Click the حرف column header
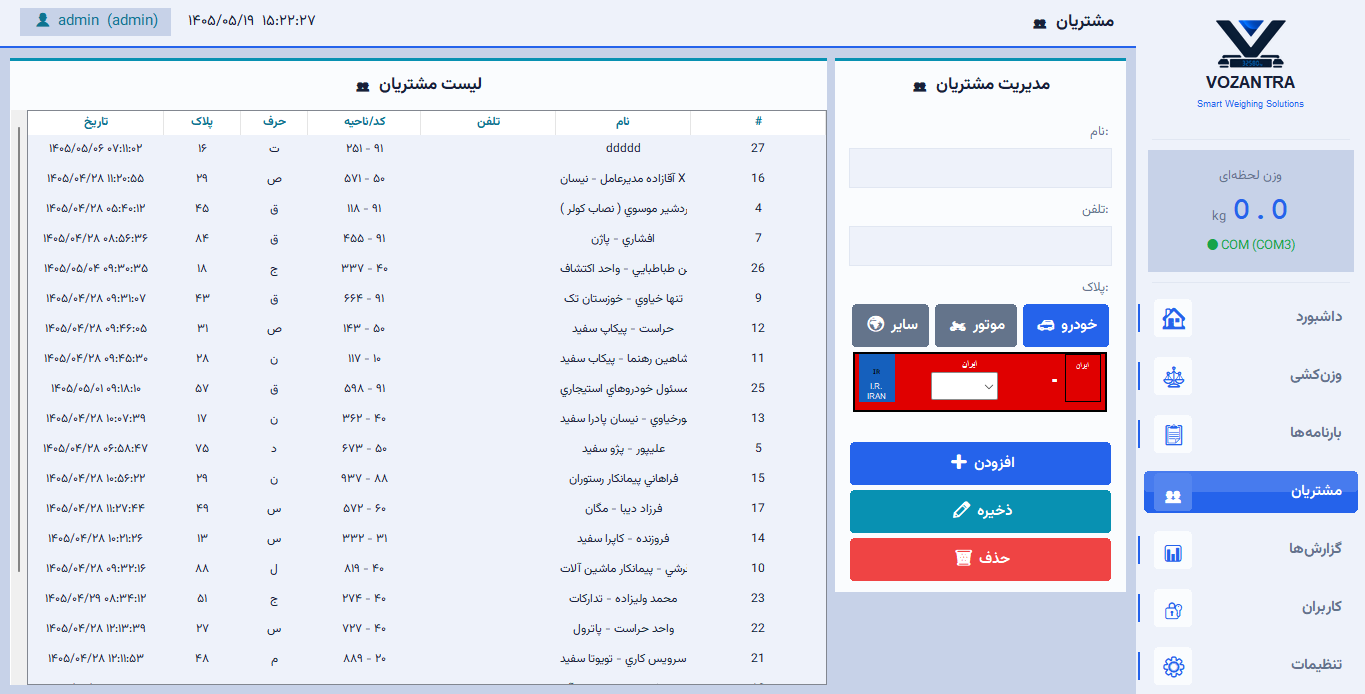This screenshot has height=694, width=1365. point(274,122)
